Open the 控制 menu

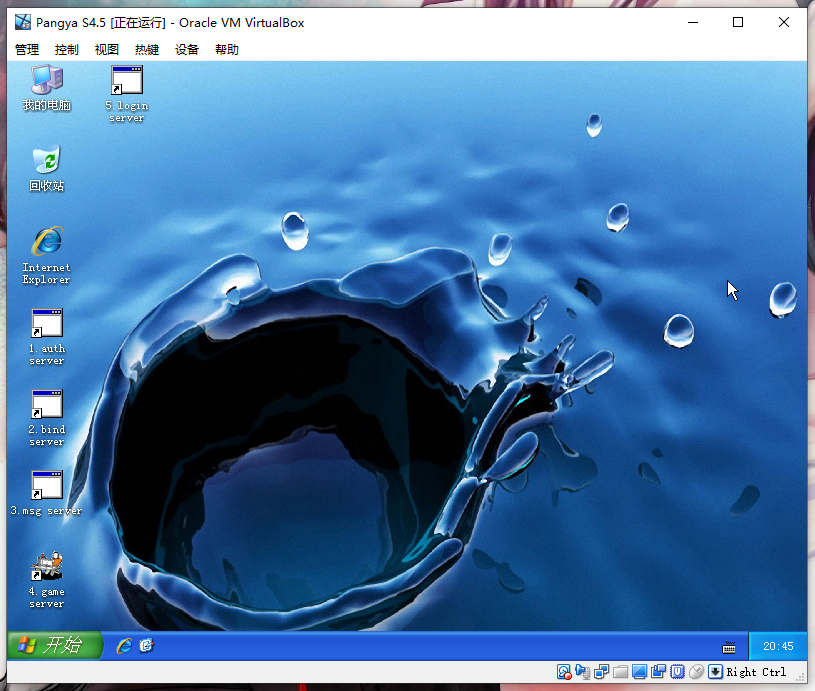pos(67,49)
